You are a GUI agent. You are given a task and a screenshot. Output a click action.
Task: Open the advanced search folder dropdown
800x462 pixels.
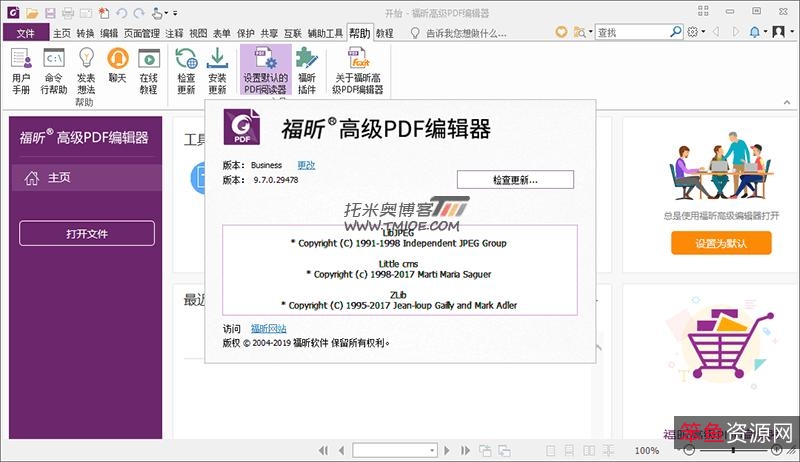point(590,32)
